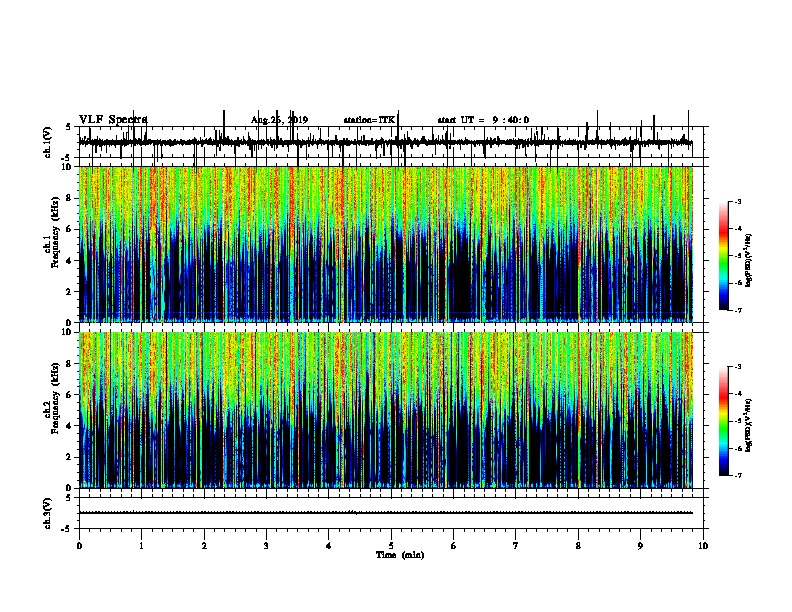
Task: Click the ch.1 spectrogram color scale bar
Action: coord(724,256)
